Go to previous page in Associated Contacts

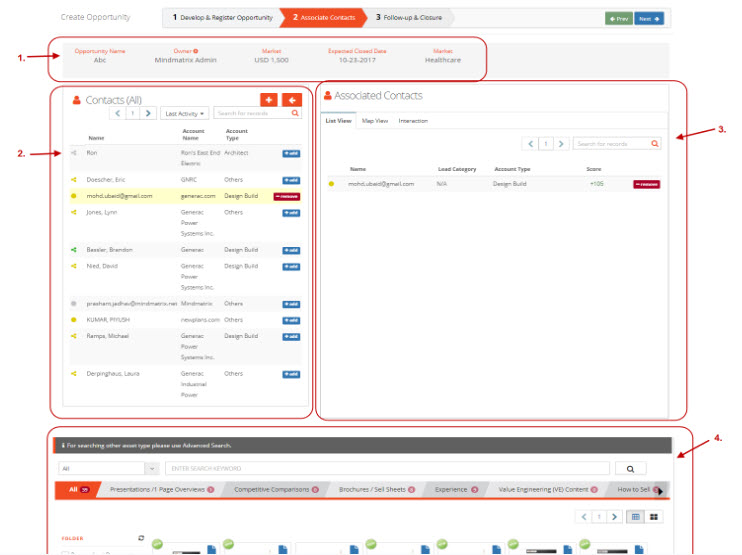tap(530, 144)
